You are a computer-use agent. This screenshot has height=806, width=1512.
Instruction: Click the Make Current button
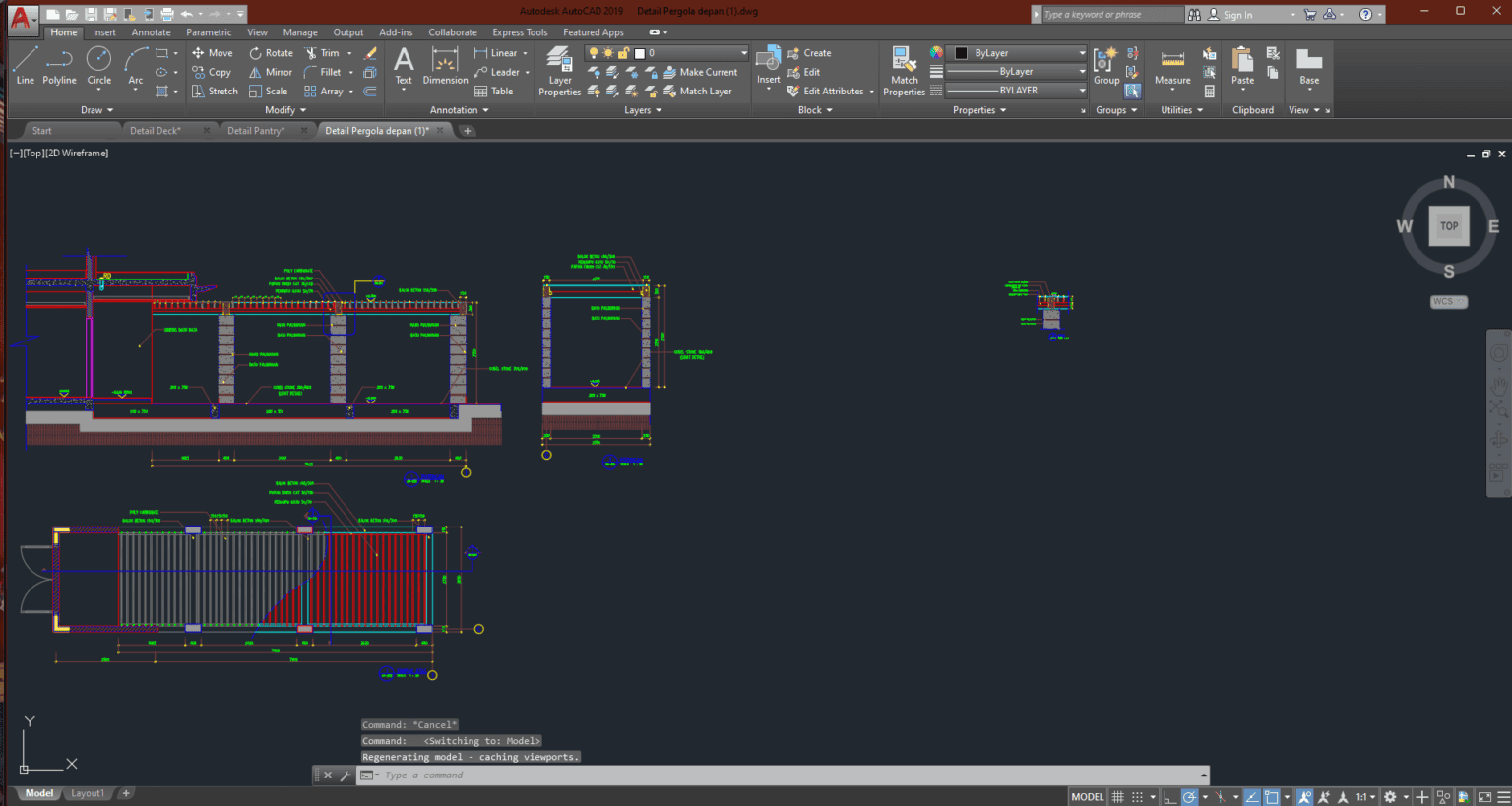(x=703, y=71)
